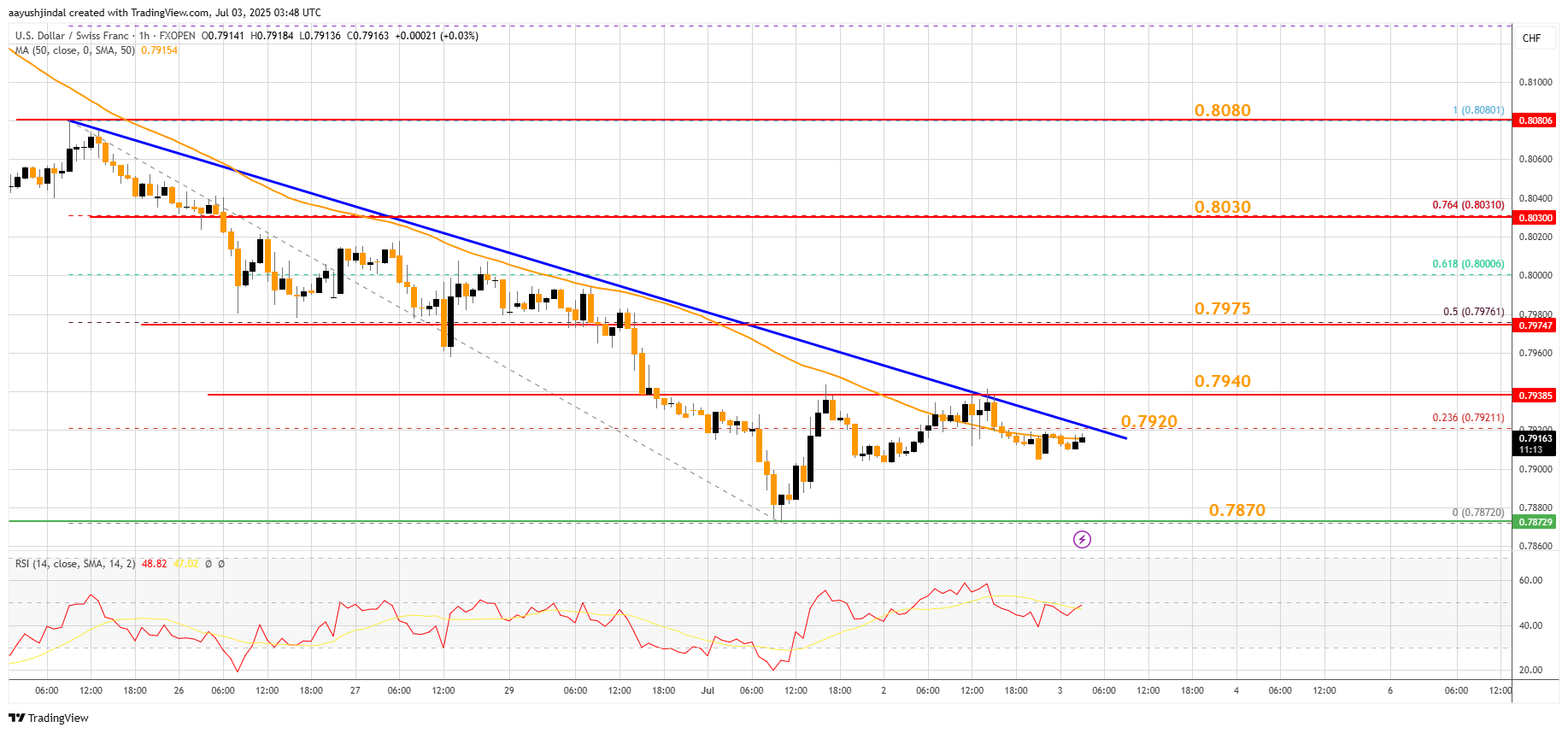Click the 0.78600 price axis label
This screenshot has width=1568, height=733.
pos(1536,546)
